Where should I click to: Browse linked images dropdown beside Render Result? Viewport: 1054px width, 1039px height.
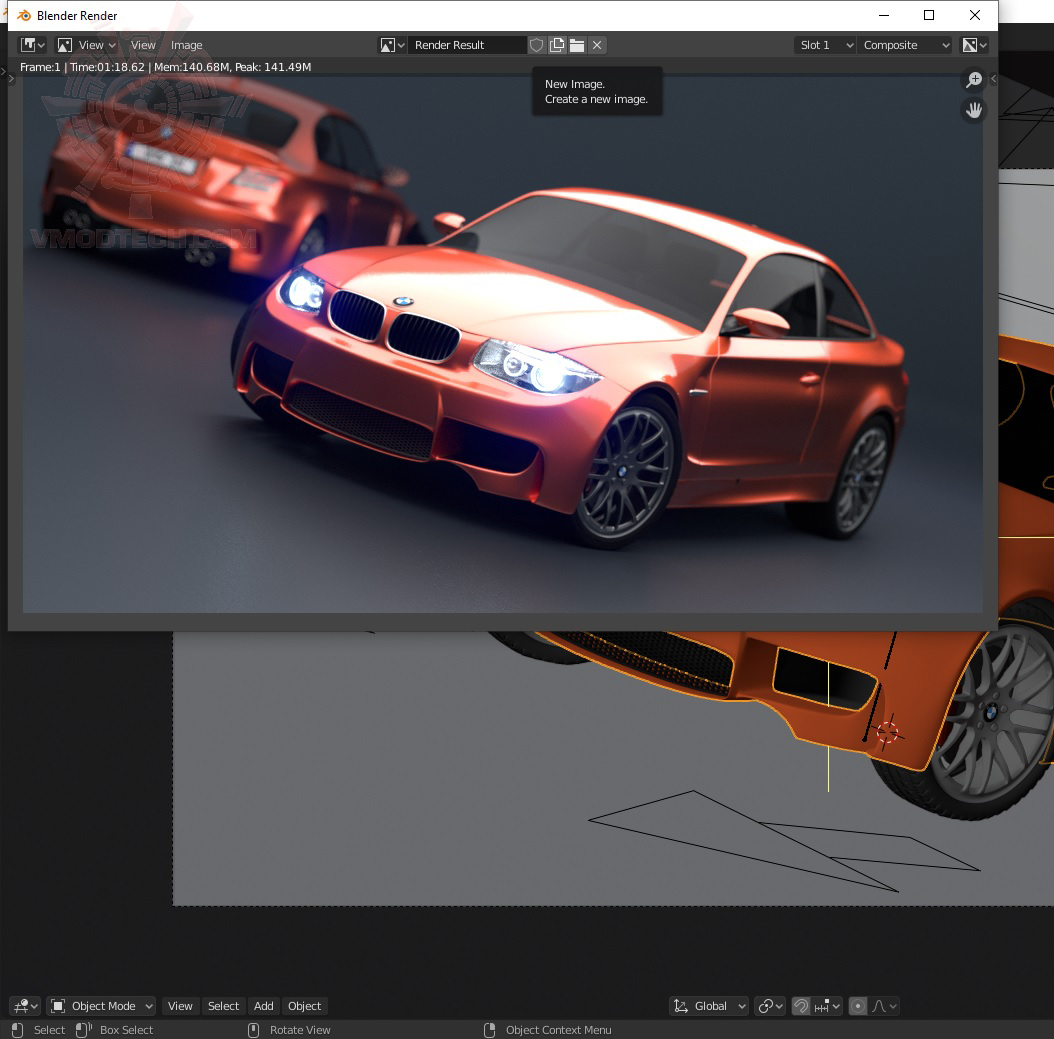tap(393, 45)
